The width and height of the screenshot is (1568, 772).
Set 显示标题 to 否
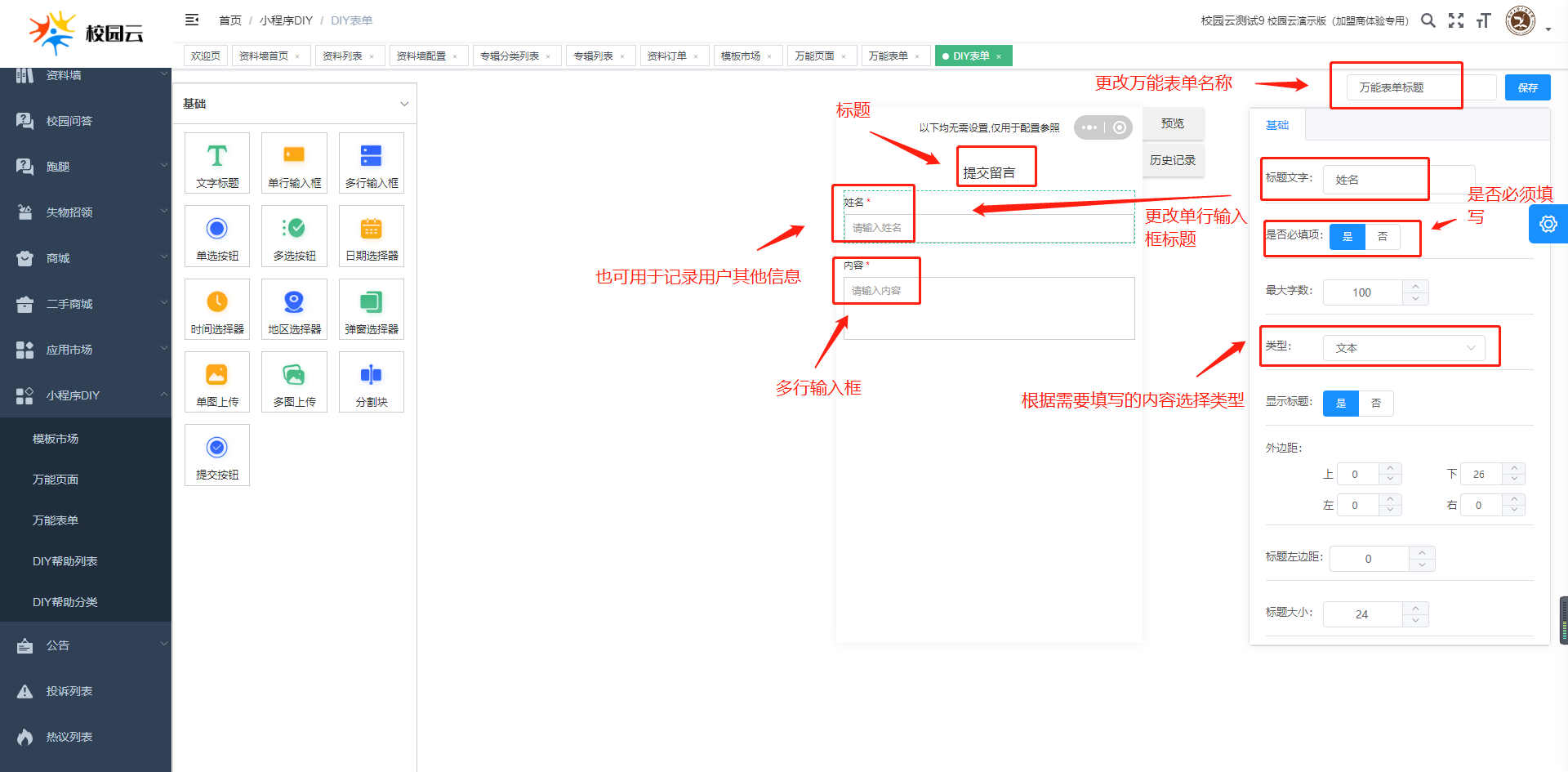click(1376, 404)
